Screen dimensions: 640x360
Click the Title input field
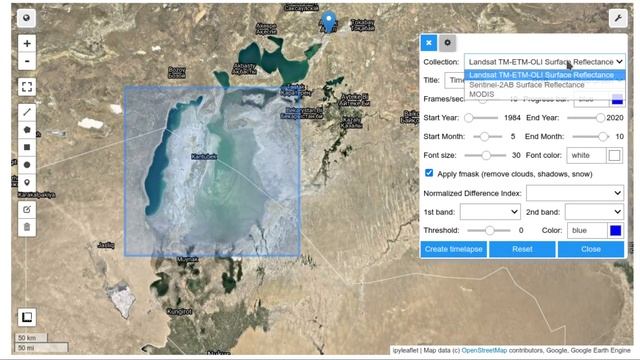click(454, 80)
